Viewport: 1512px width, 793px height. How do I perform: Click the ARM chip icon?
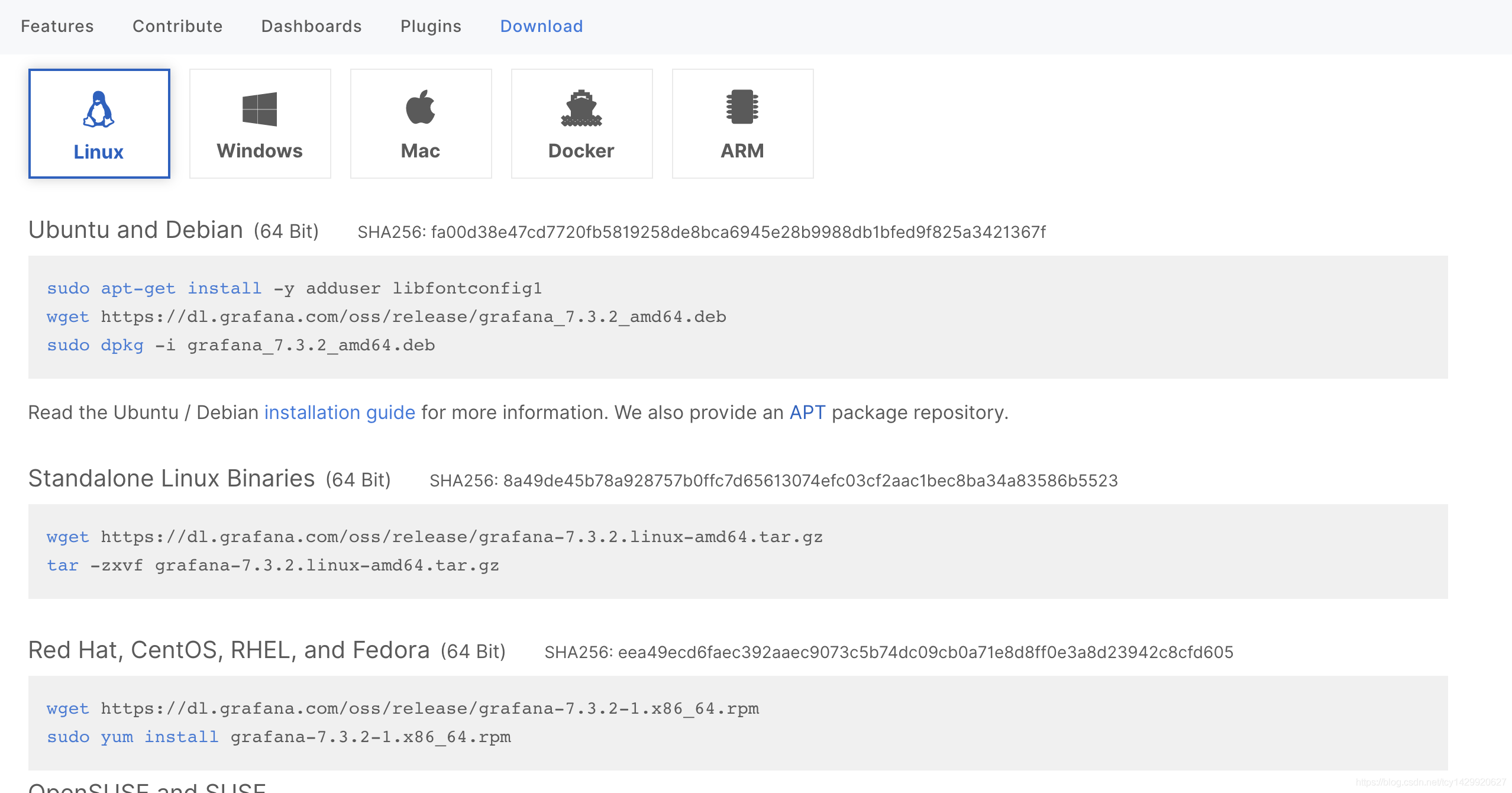(x=742, y=107)
